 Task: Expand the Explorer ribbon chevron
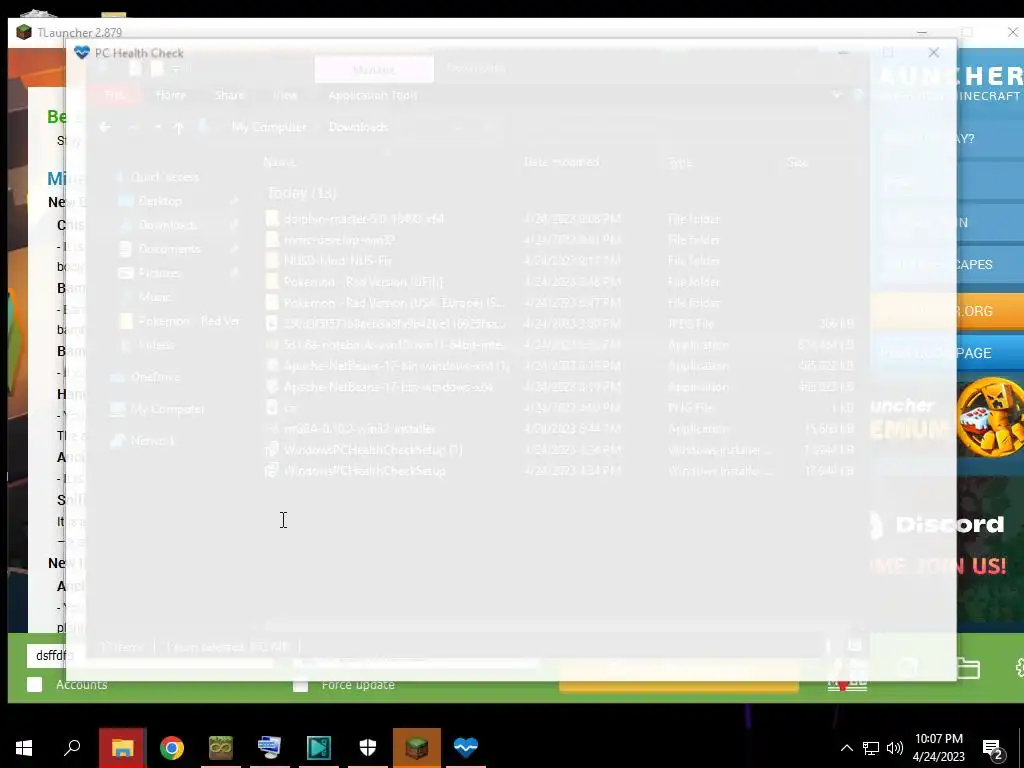click(836, 95)
